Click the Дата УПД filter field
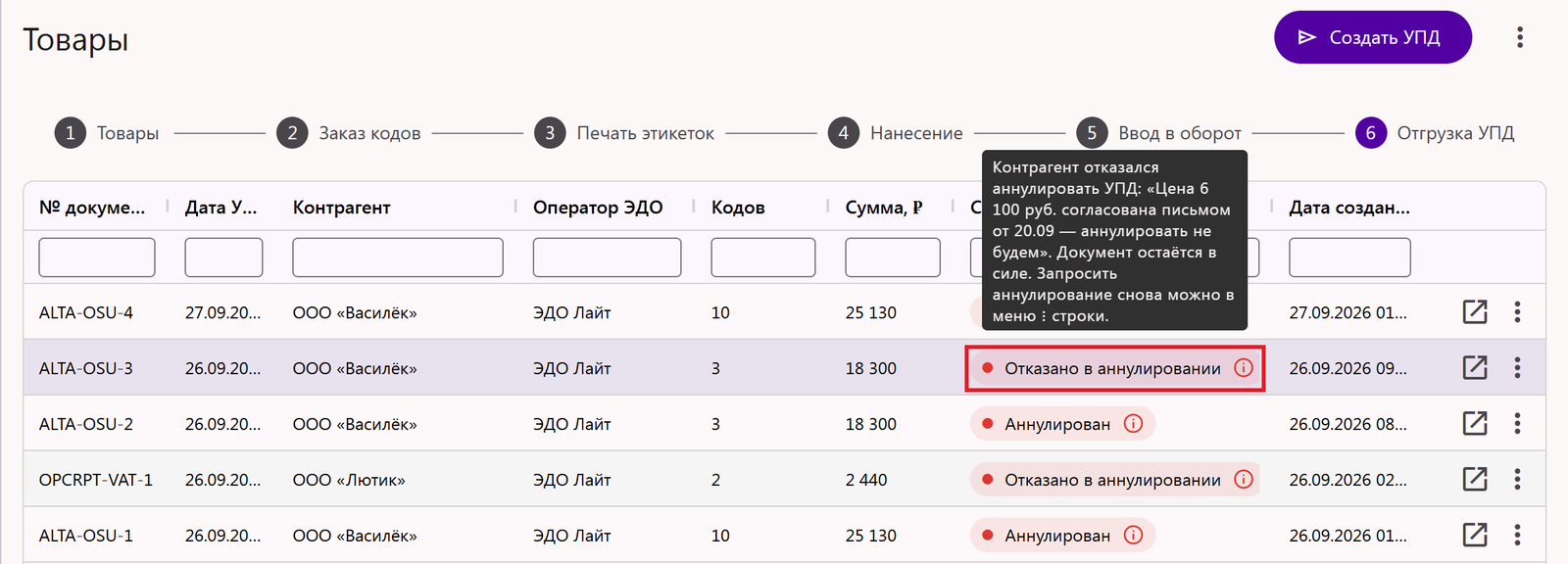Screen dimensions: 1568x564 (x=223, y=258)
